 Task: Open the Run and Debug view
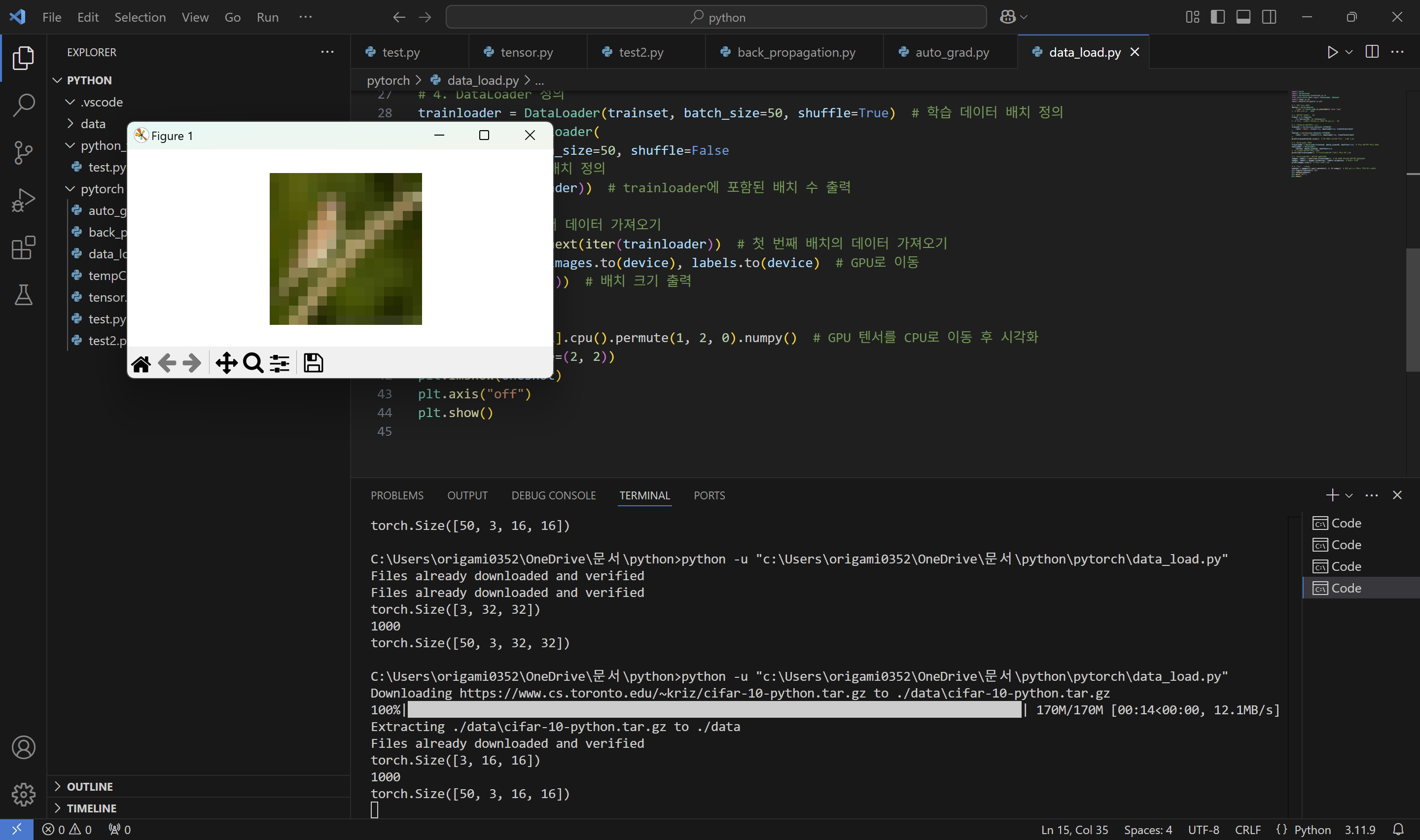tap(23, 200)
